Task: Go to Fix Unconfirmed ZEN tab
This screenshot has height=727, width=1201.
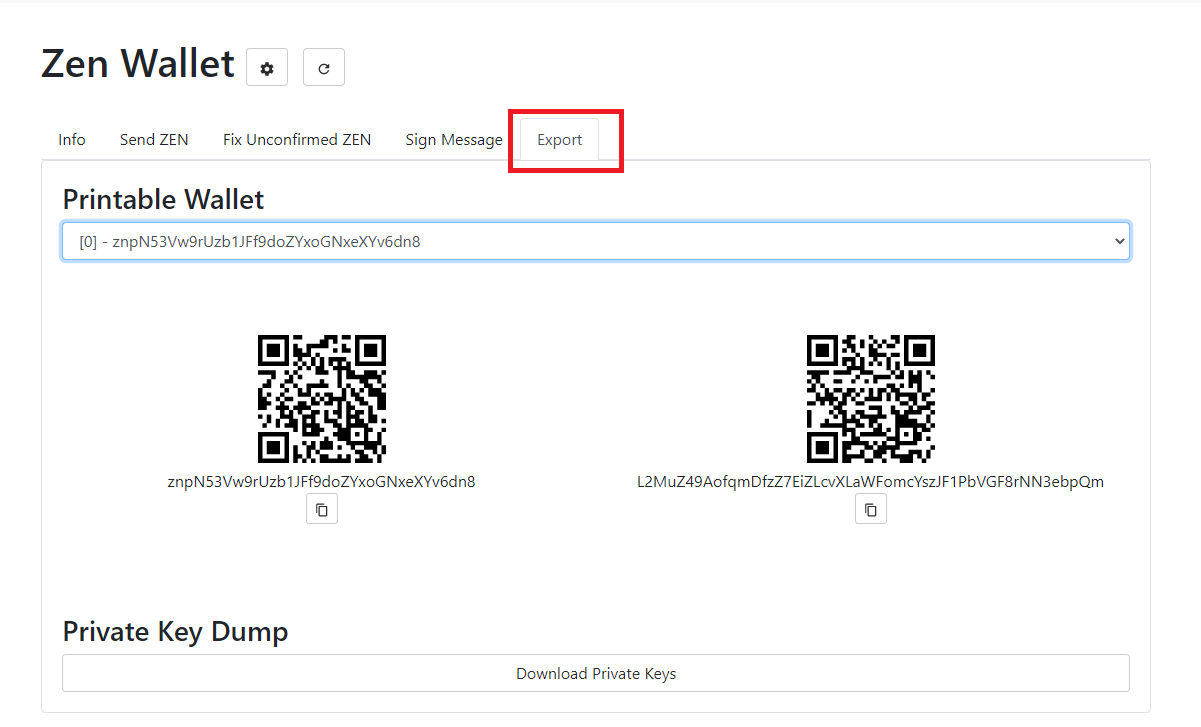Action: 297,140
